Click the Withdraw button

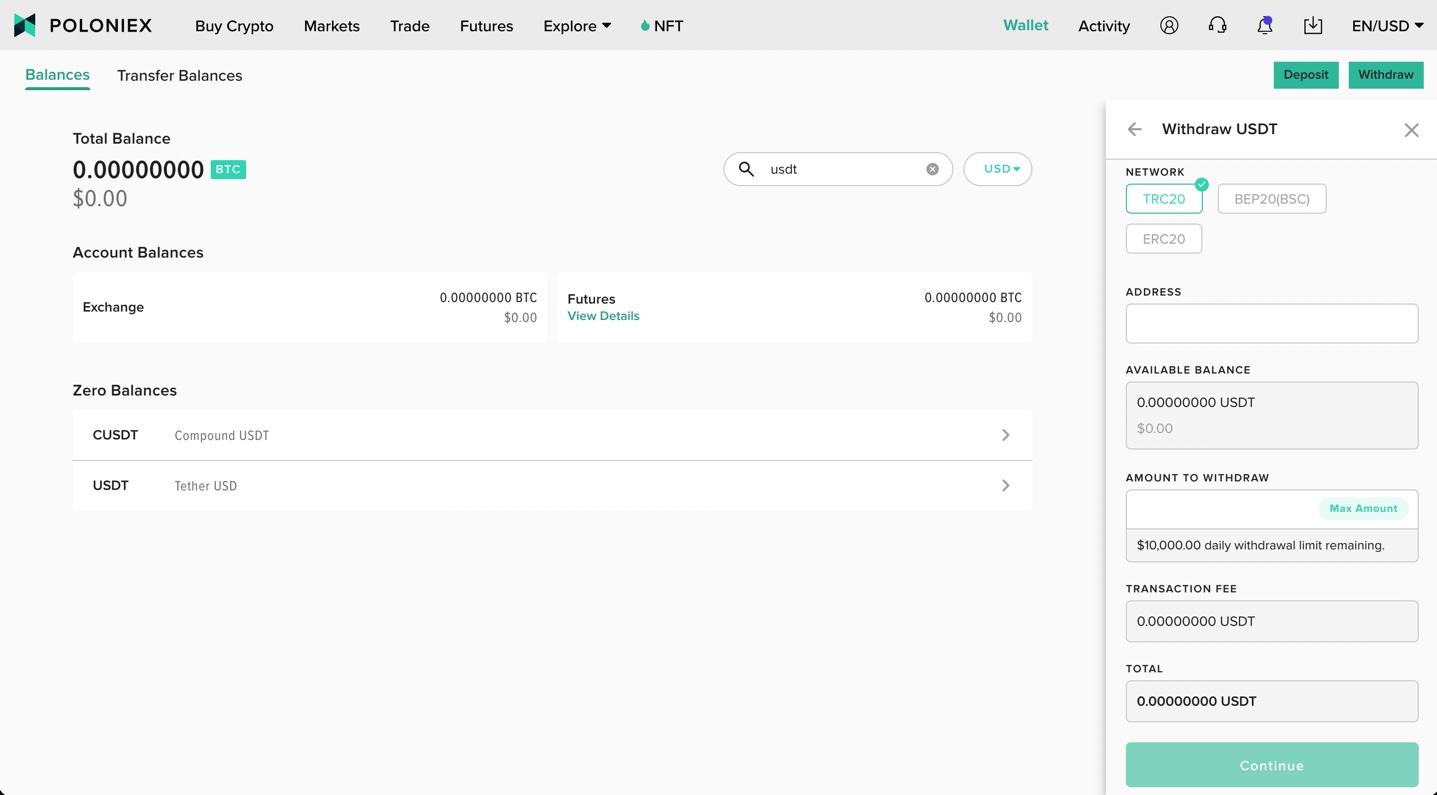(x=1386, y=75)
